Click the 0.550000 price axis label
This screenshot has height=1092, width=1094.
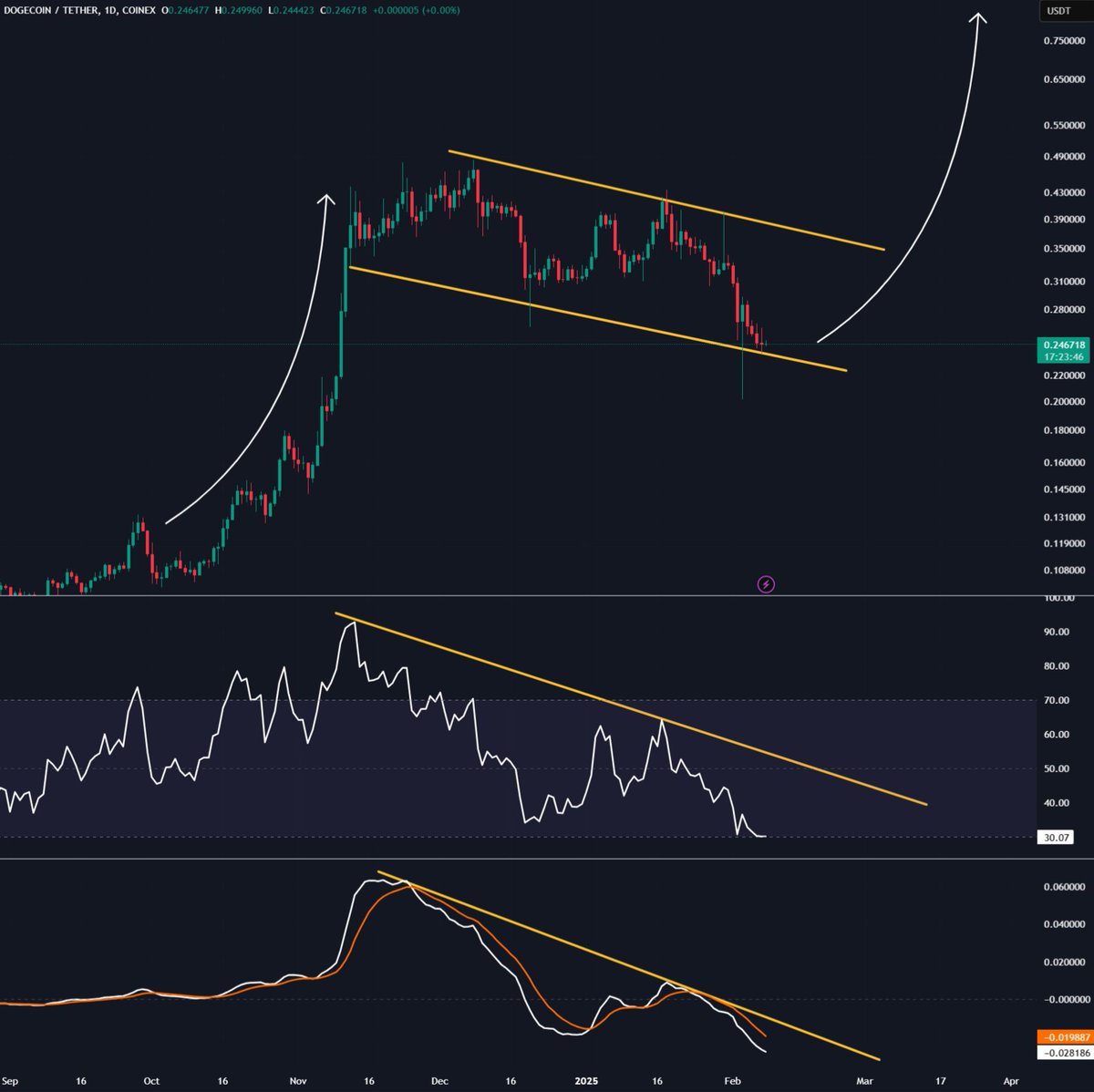point(1065,126)
